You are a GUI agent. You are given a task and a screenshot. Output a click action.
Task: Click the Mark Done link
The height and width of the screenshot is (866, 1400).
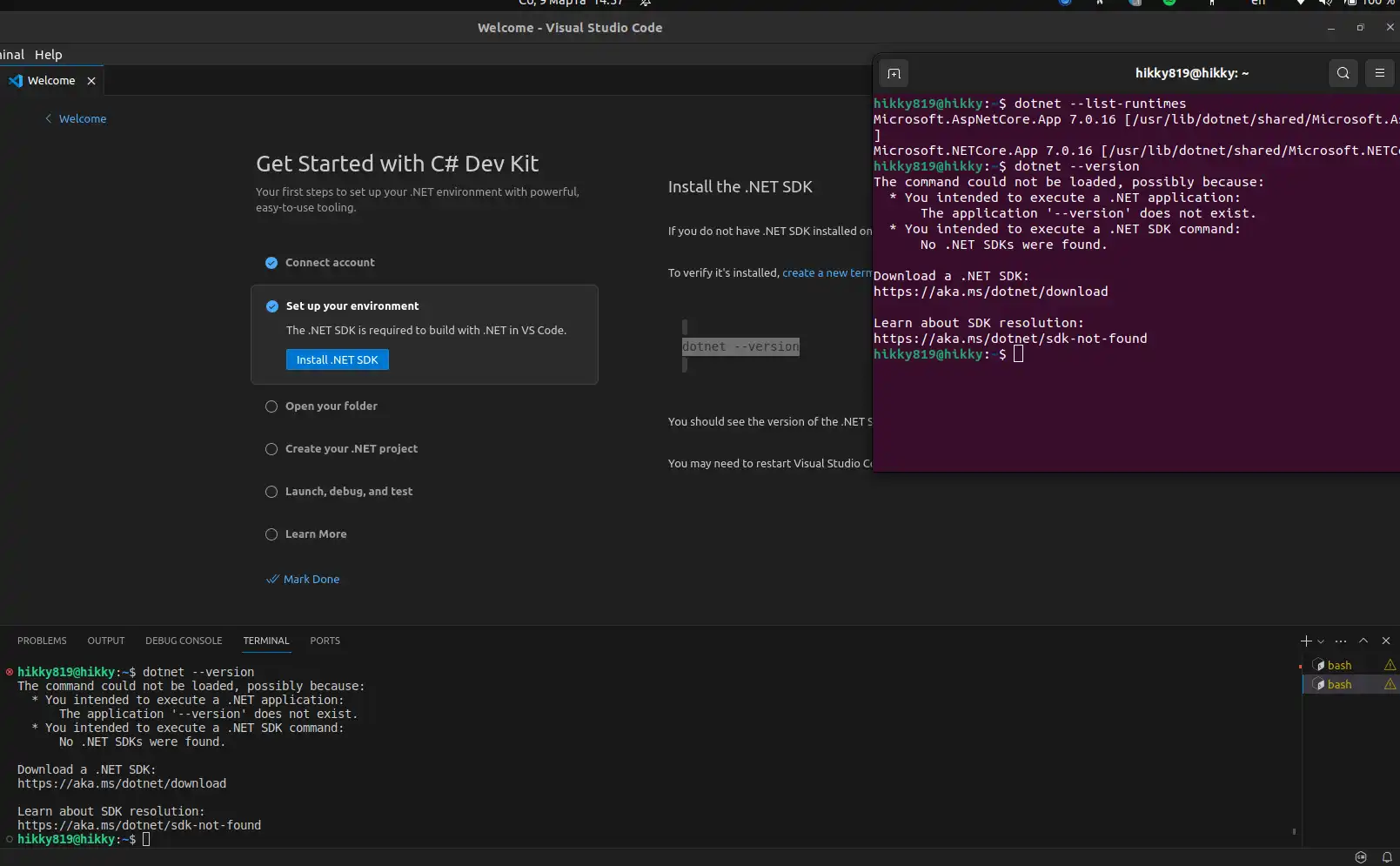pyautogui.click(x=311, y=579)
